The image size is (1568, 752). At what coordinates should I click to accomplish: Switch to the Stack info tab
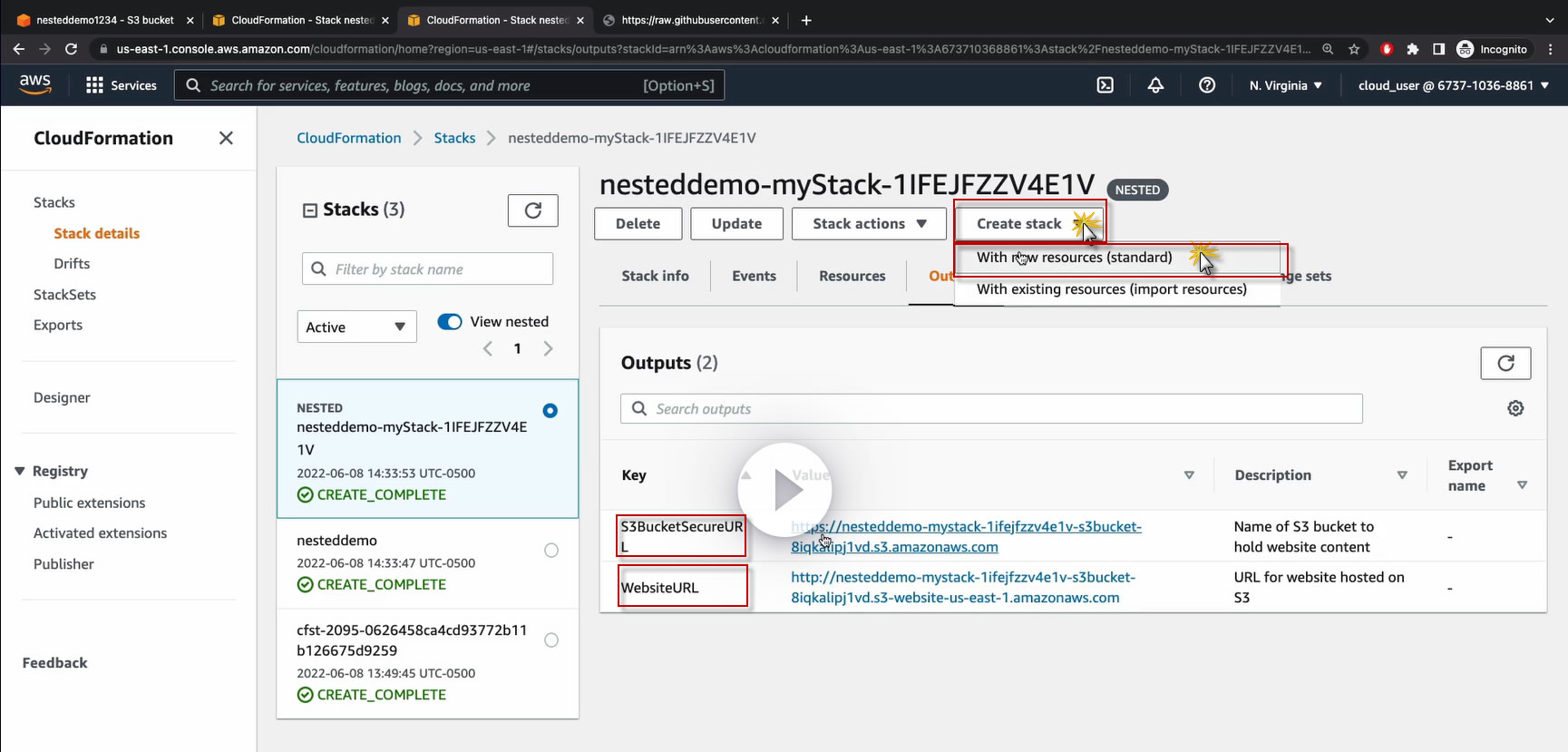[655, 276]
